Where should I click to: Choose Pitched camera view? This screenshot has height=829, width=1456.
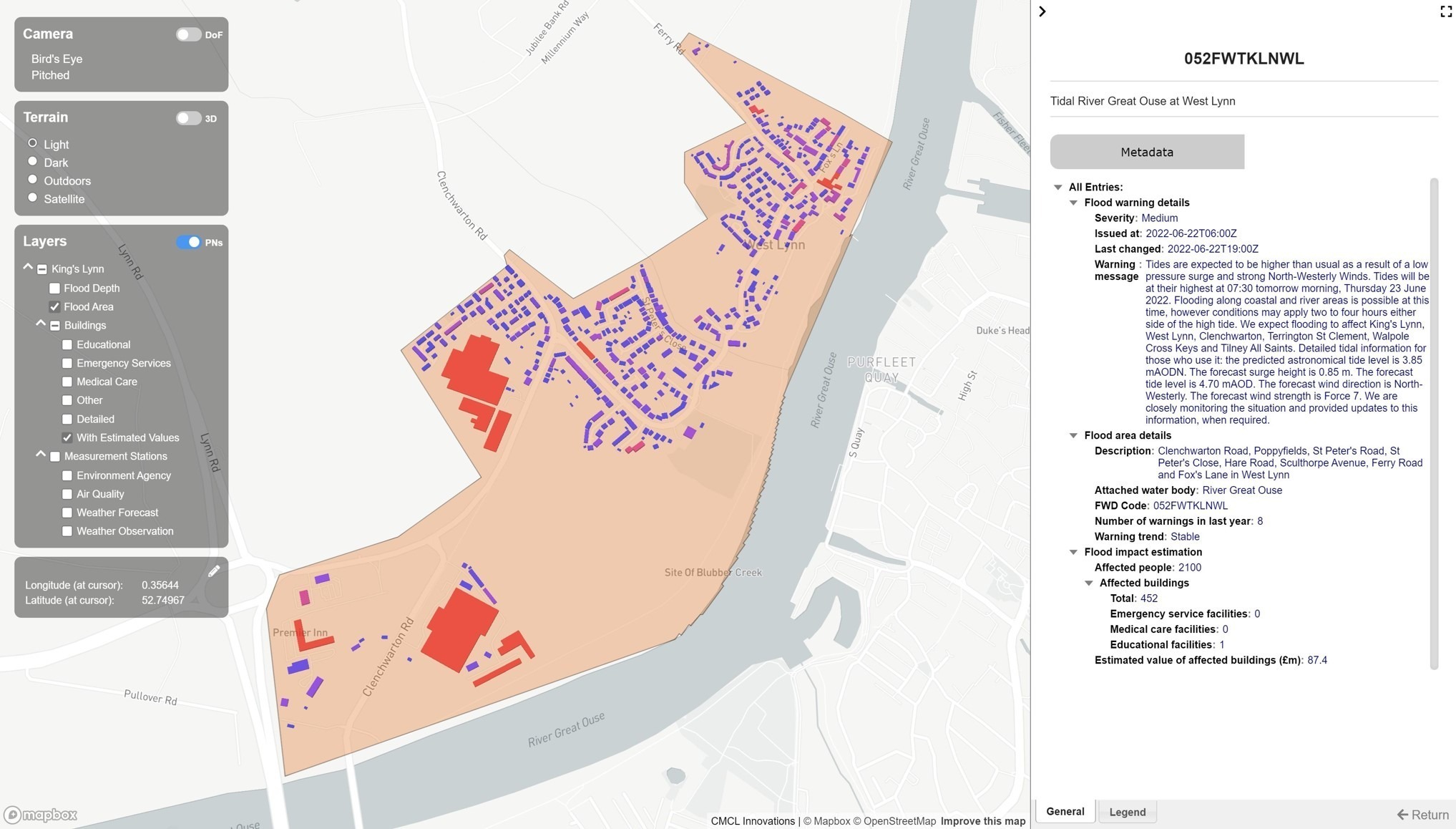[50, 75]
